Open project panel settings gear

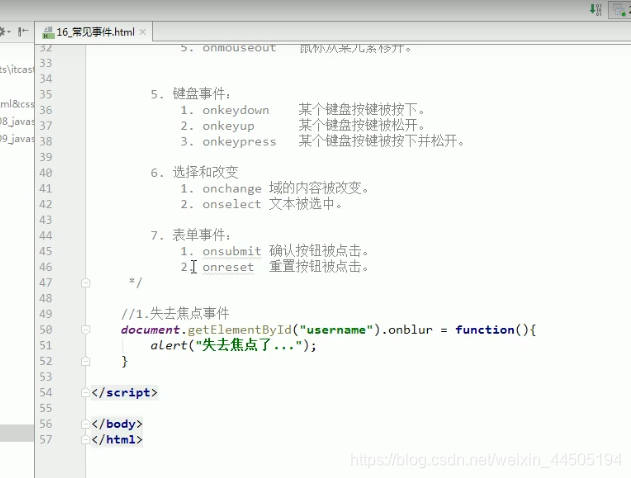coord(5,31)
